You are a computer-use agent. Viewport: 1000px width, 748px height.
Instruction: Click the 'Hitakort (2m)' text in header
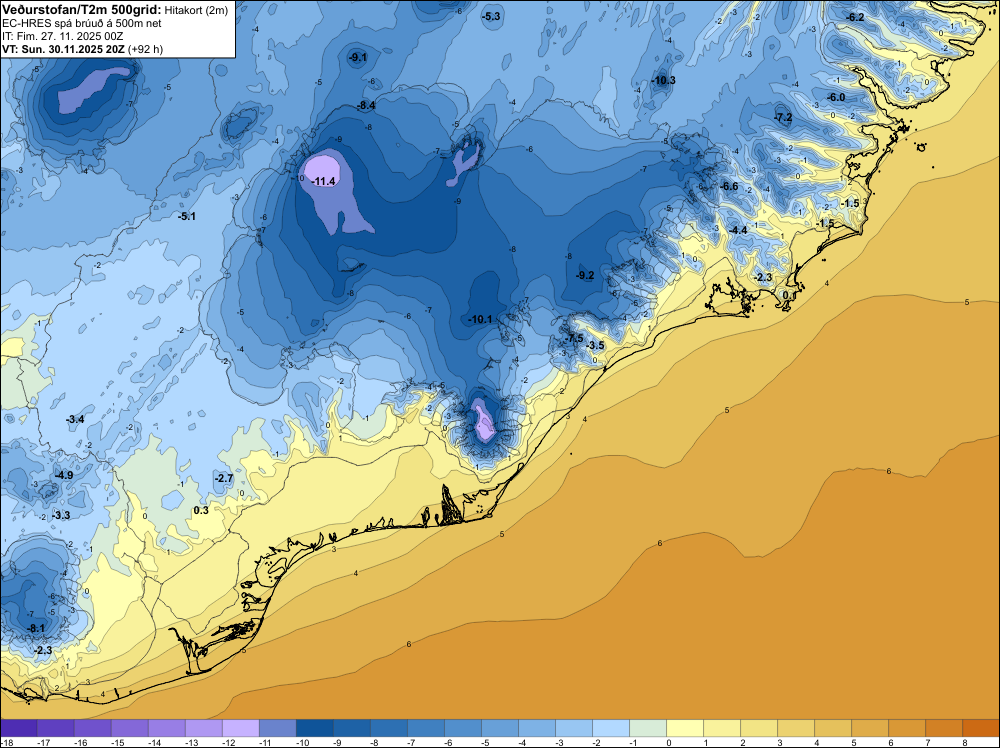point(196,10)
